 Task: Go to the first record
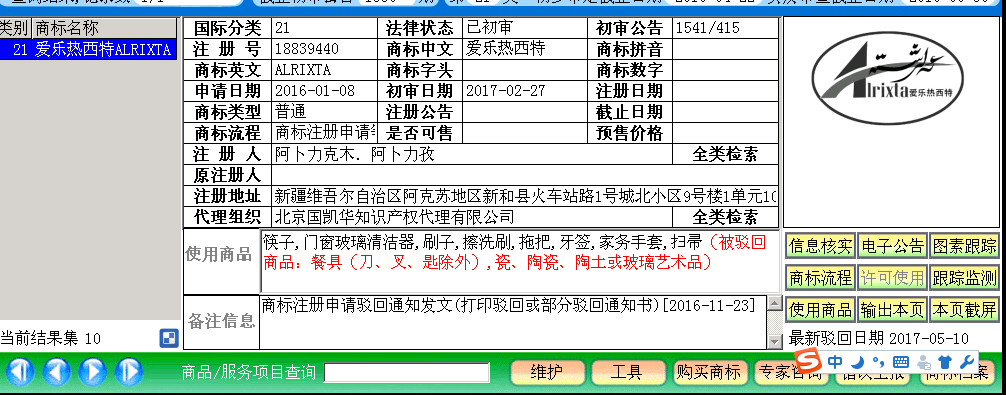pyautogui.click(x=21, y=371)
